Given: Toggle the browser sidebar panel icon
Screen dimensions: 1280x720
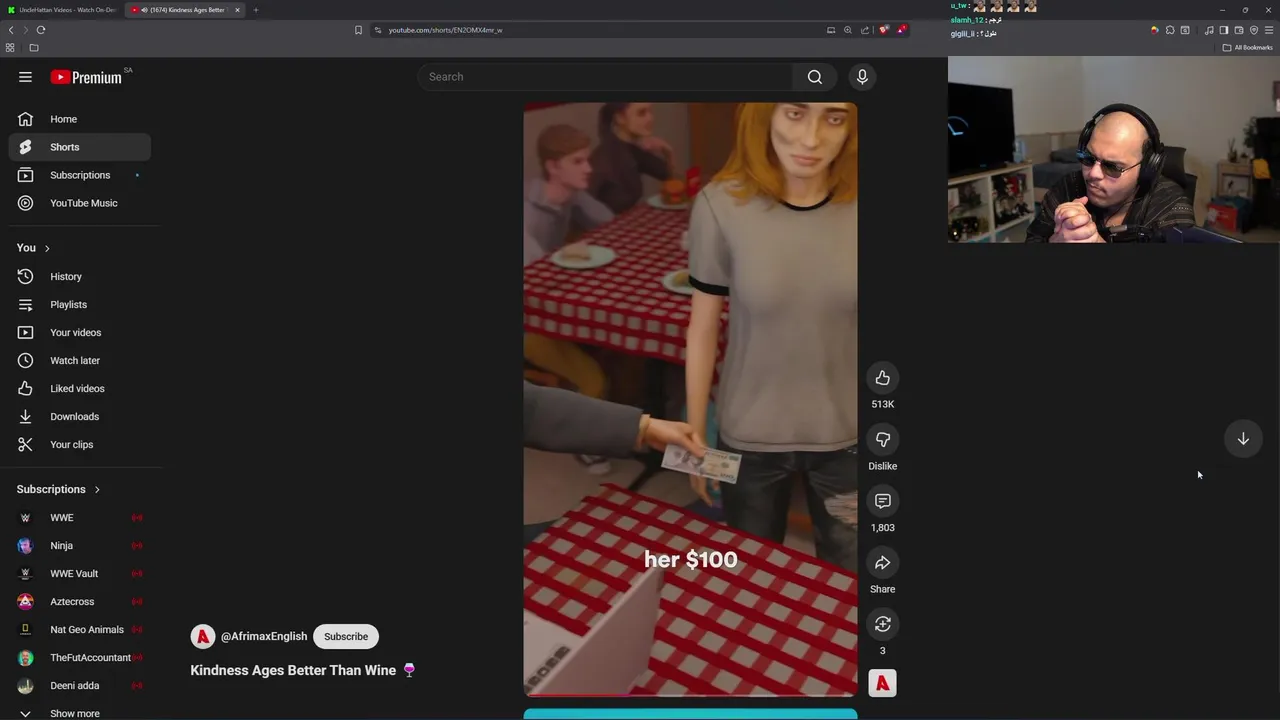Looking at the screenshot, I should tap(1223, 30).
